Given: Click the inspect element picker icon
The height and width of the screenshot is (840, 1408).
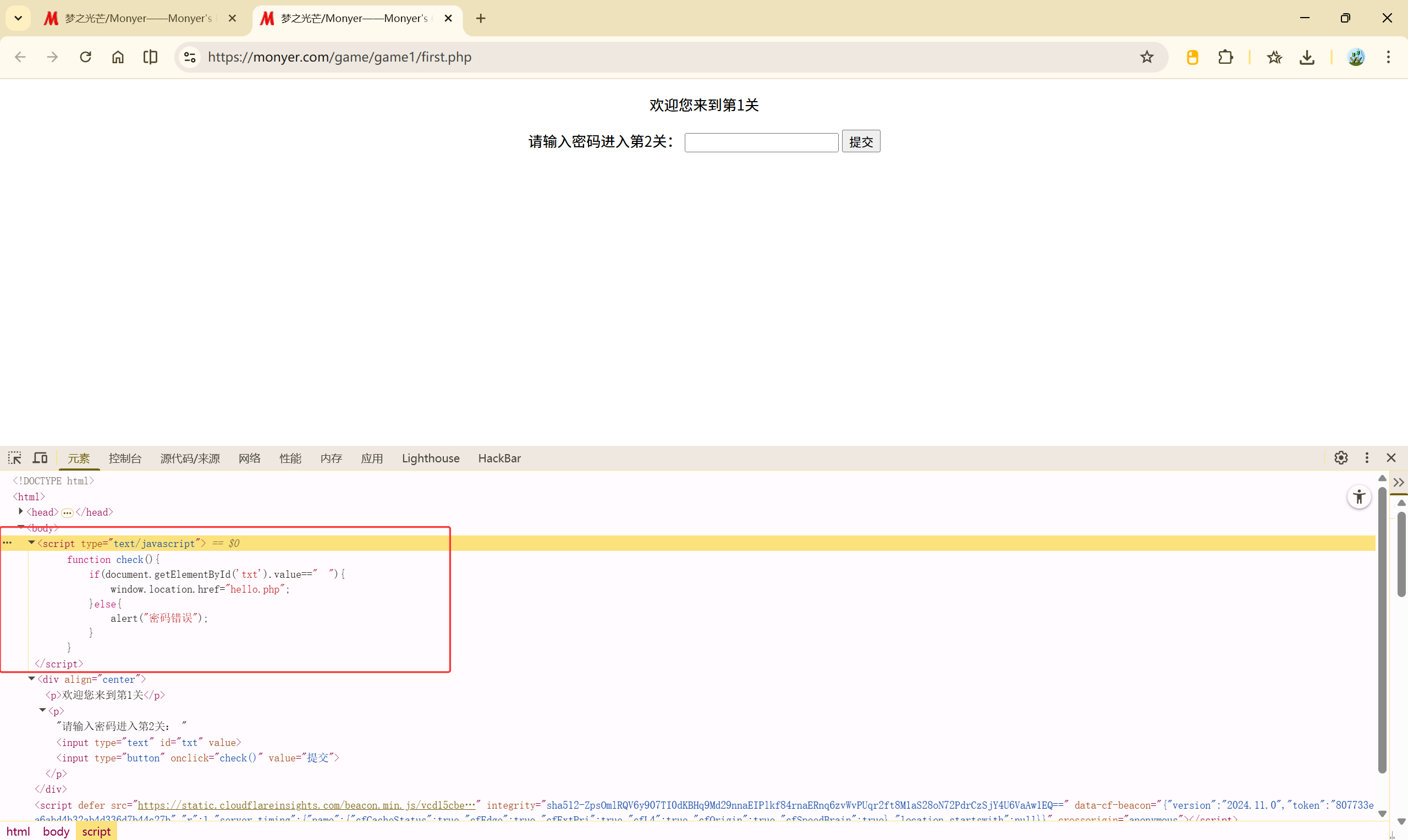Looking at the screenshot, I should click(15, 458).
